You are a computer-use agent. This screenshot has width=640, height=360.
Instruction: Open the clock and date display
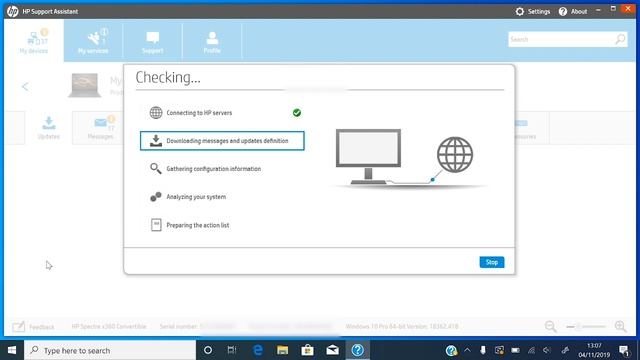pyautogui.click(x=594, y=350)
